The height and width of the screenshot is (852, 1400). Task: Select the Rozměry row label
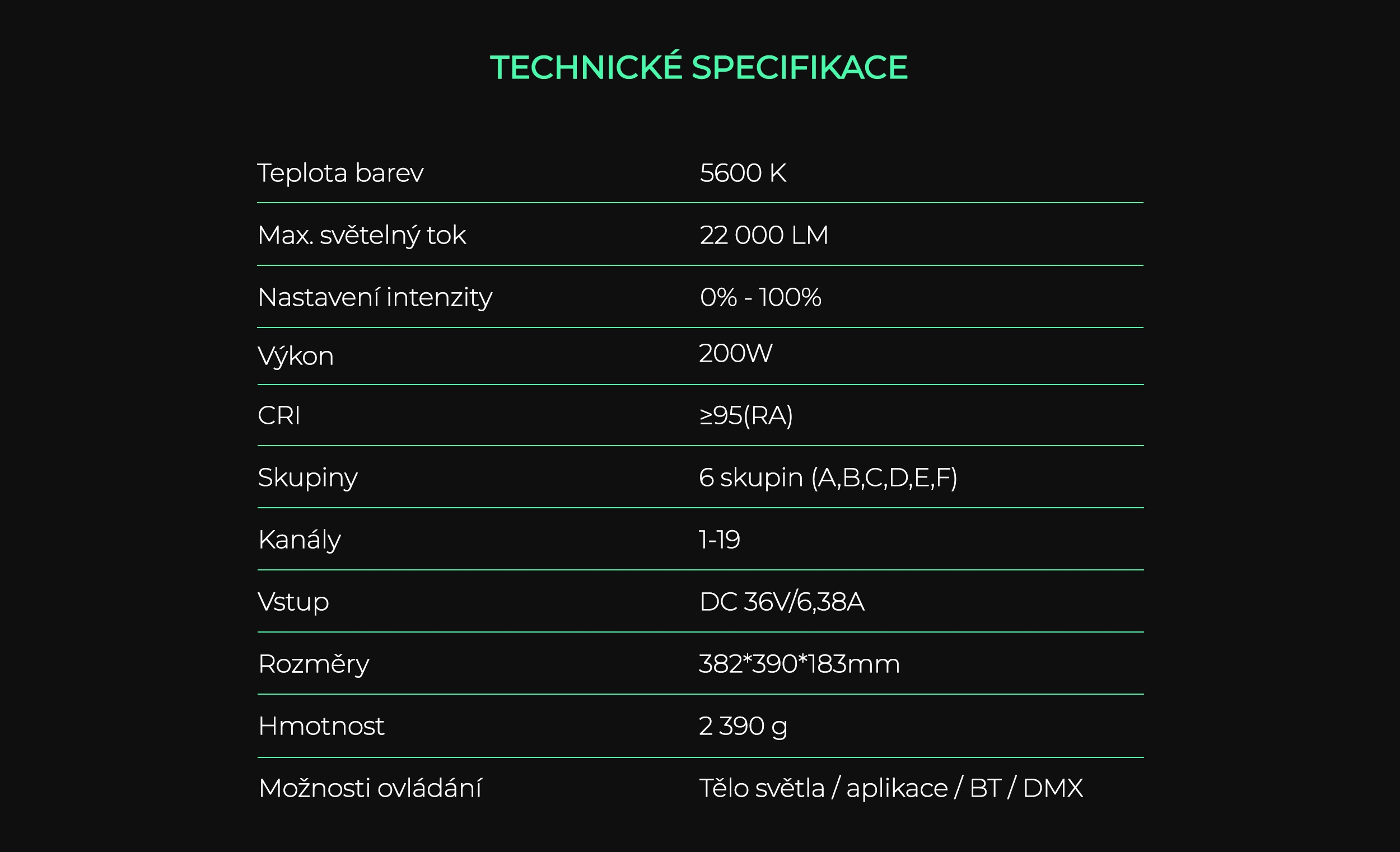313,664
